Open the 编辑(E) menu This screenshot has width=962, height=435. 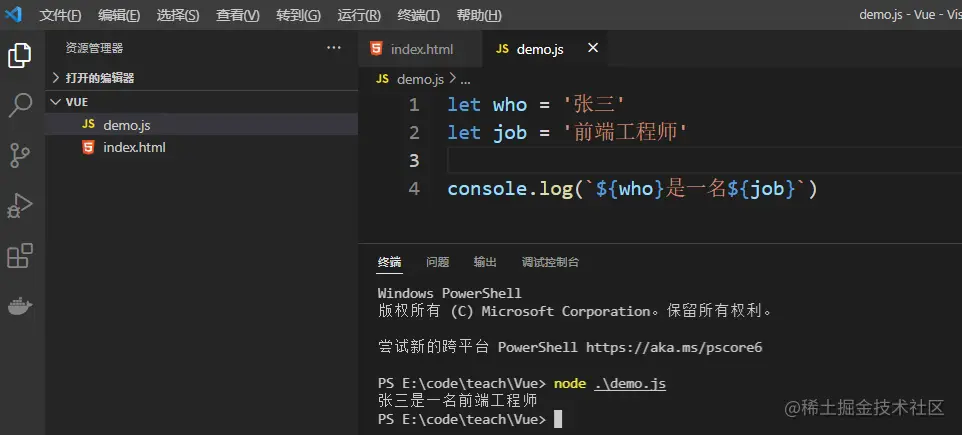click(x=118, y=15)
